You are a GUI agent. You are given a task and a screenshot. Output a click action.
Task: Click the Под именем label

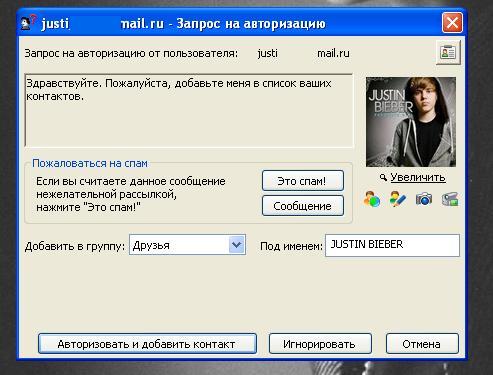(x=291, y=246)
